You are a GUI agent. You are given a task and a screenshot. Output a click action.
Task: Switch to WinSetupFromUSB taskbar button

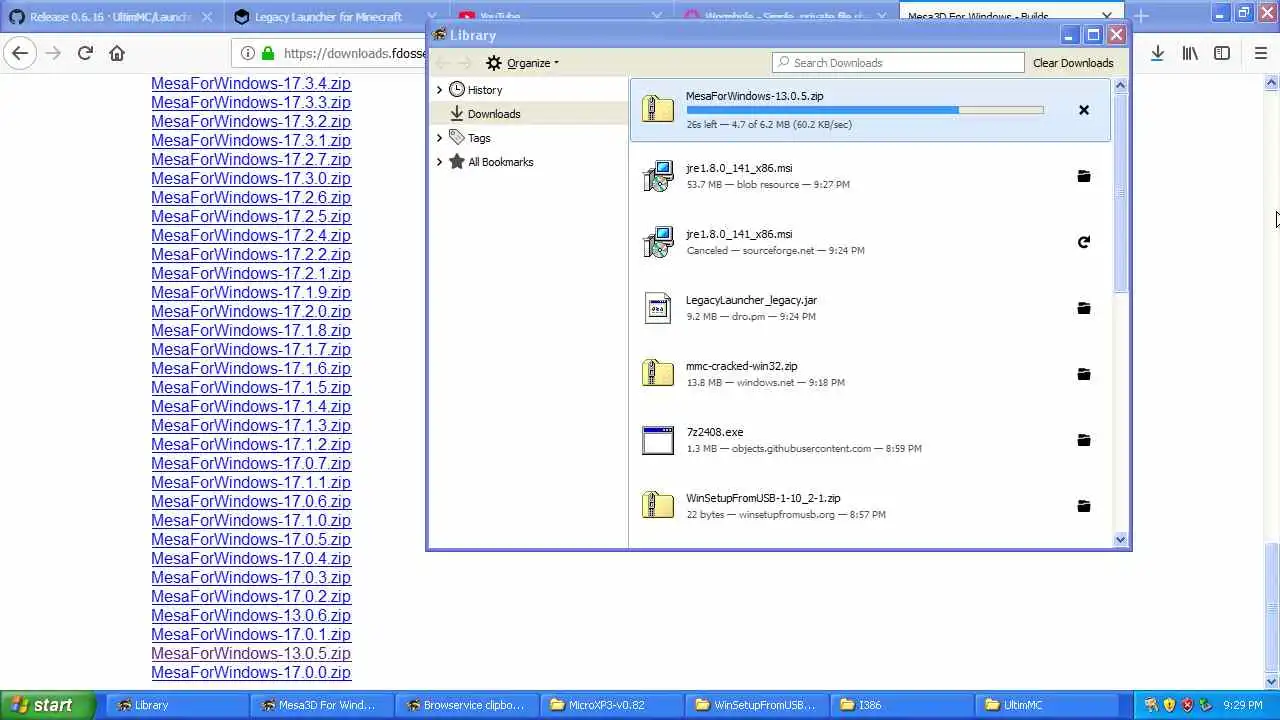[x=756, y=705]
